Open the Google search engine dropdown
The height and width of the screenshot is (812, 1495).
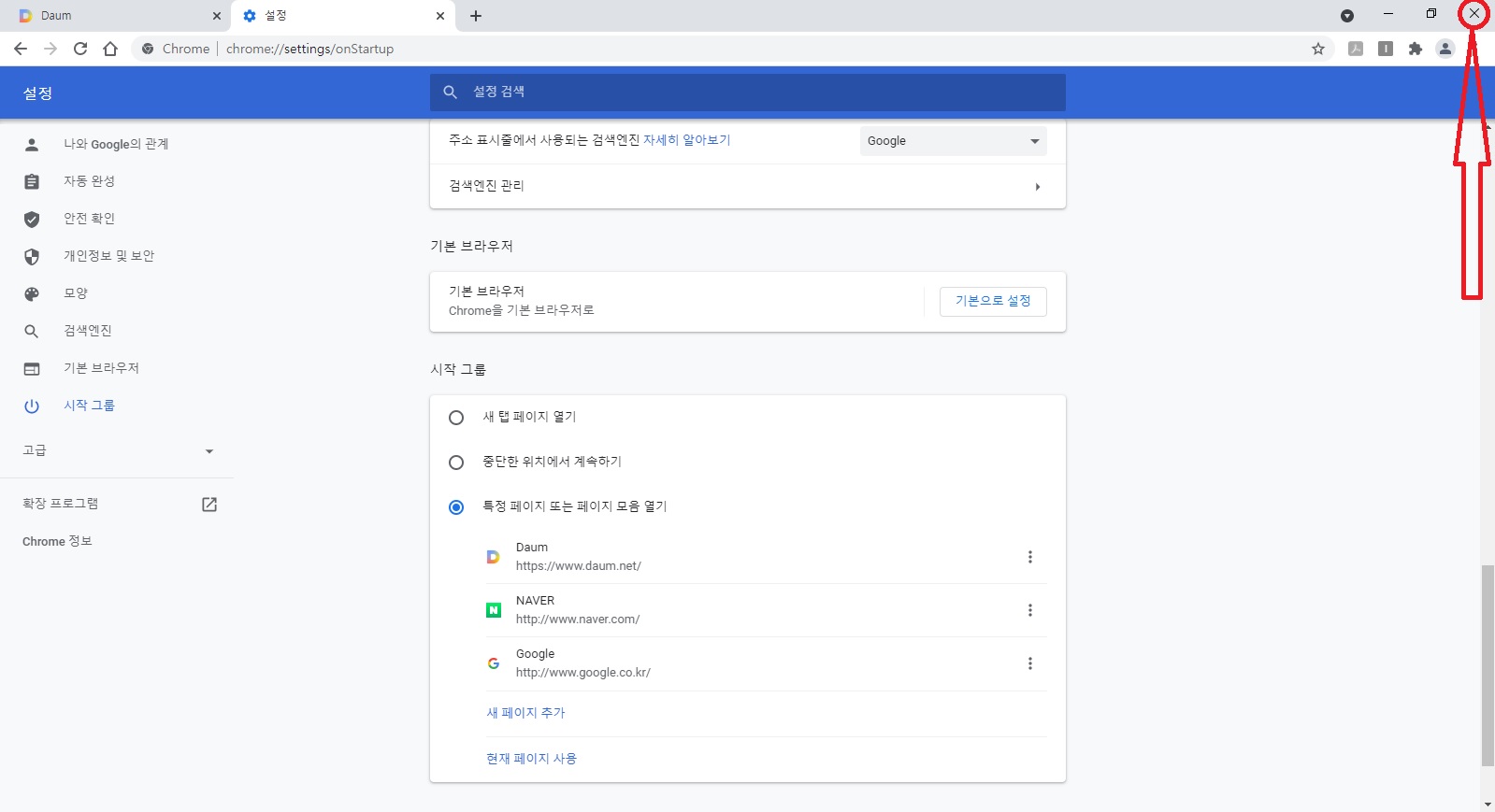pyautogui.click(x=953, y=141)
